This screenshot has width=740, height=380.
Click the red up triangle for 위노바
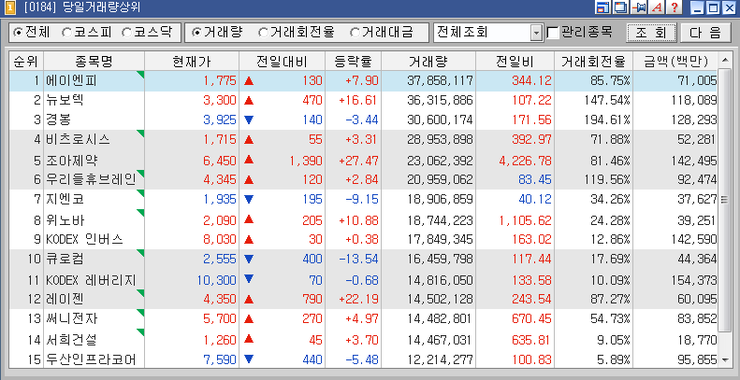[249, 220]
